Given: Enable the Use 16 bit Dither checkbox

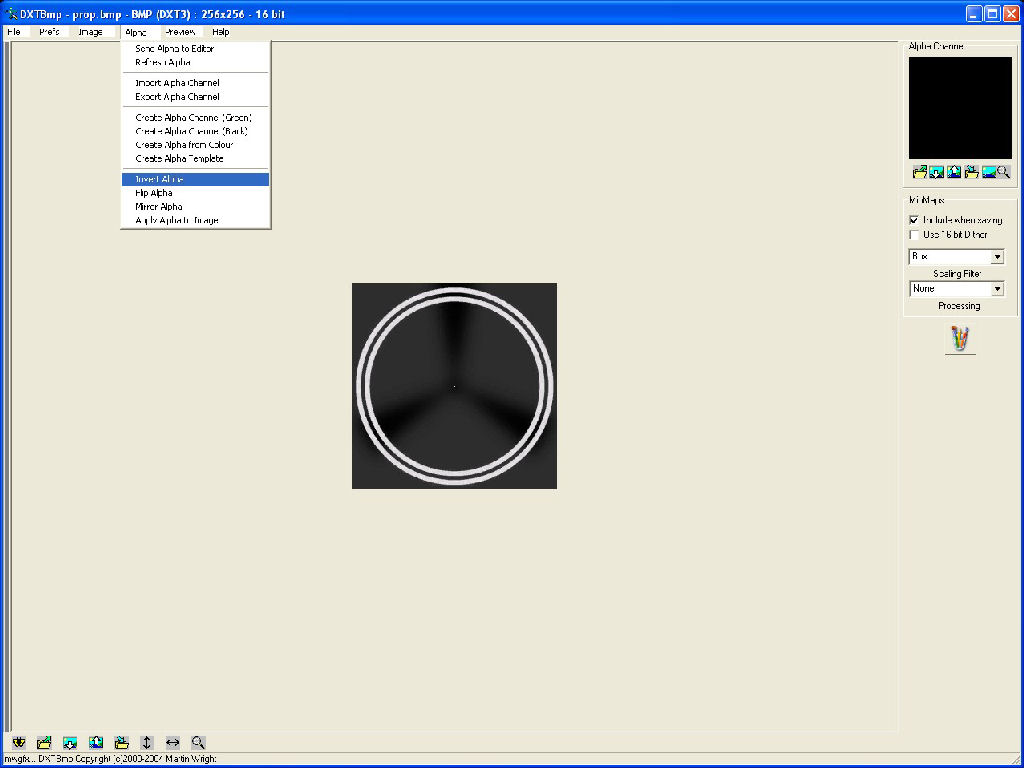Looking at the screenshot, I should (x=914, y=235).
